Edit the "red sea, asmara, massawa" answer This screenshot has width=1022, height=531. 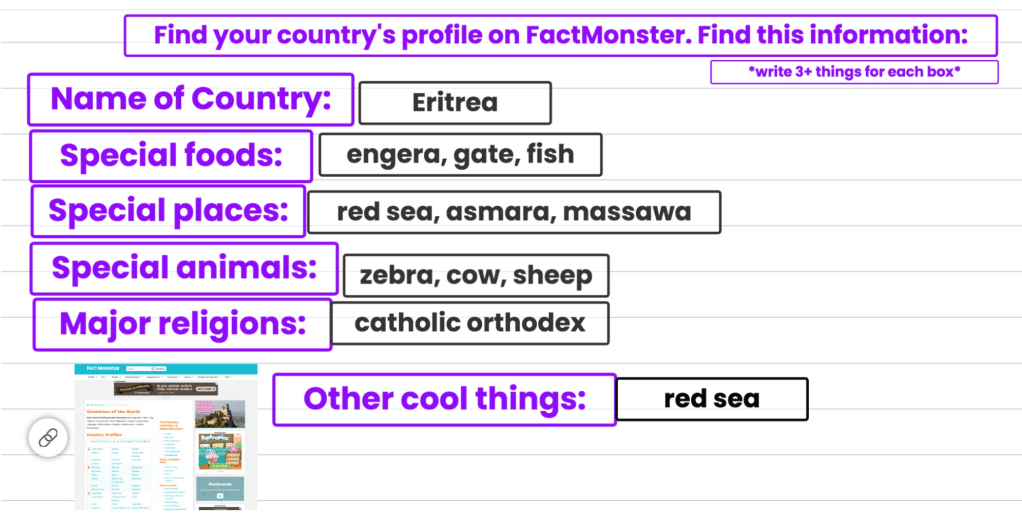pyautogui.click(x=514, y=212)
